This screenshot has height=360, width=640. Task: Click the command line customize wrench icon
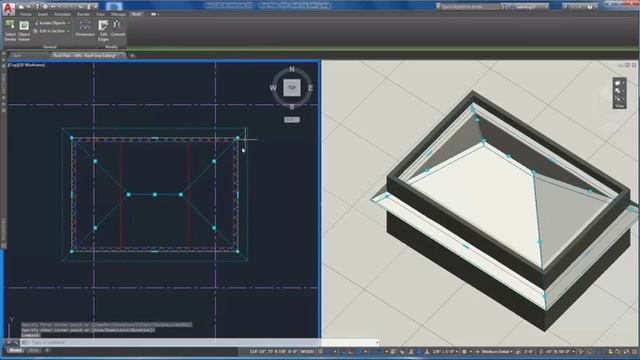[16, 342]
